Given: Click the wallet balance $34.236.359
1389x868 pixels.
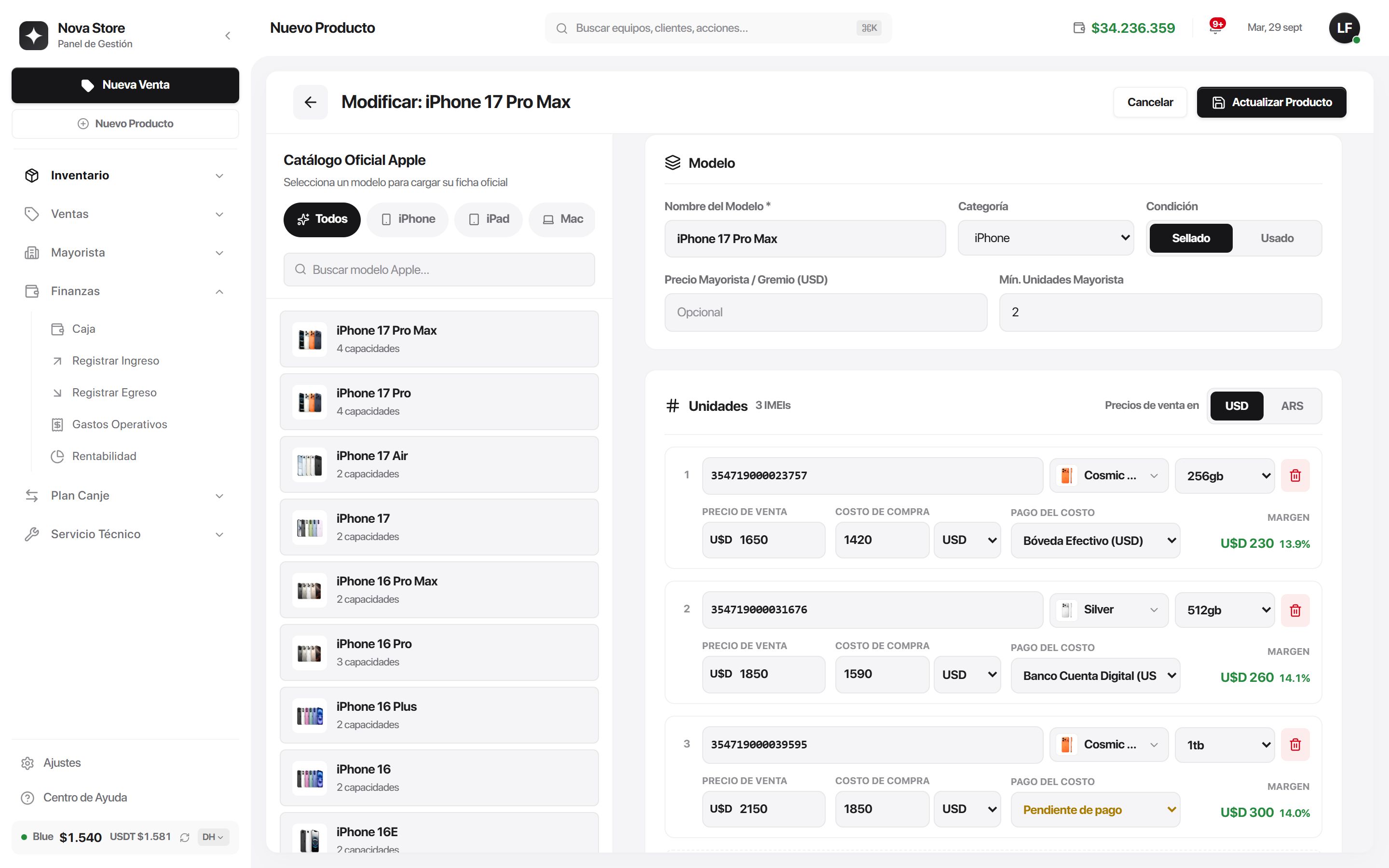Looking at the screenshot, I should click(x=1124, y=27).
